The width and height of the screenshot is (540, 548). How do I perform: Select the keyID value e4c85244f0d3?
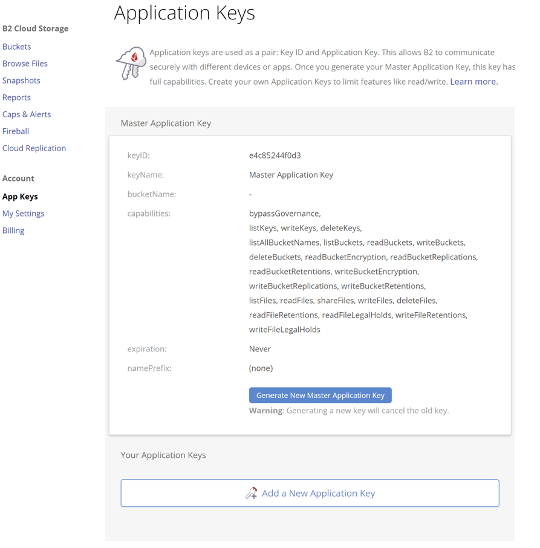(275, 156)
